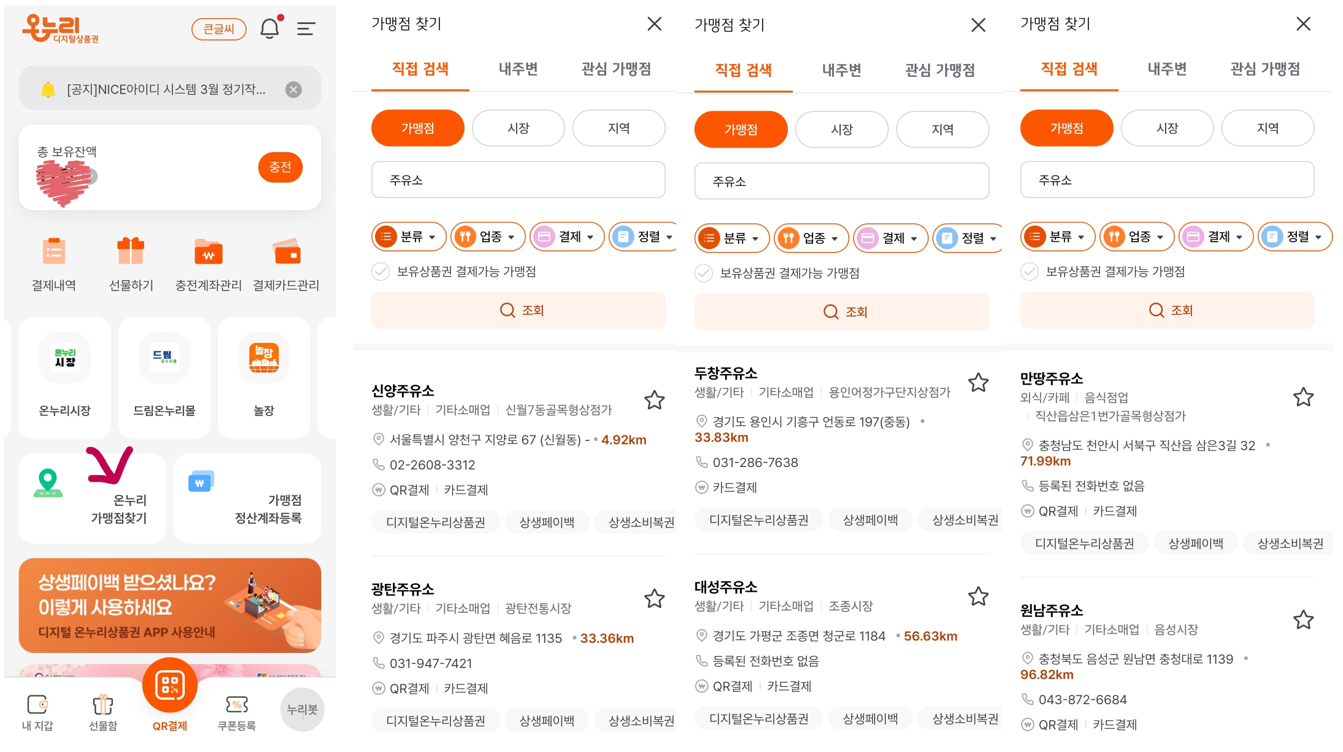
Task: Switch to 관심 가맹점 tab in third panel
Action: point(1265,69)
